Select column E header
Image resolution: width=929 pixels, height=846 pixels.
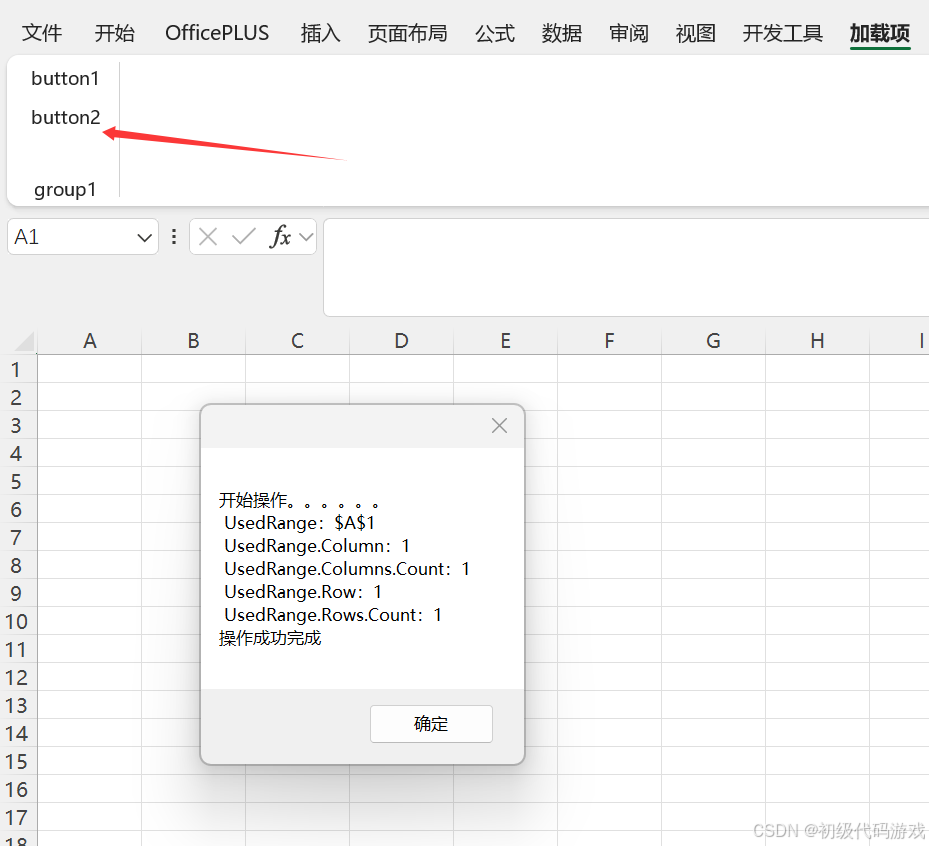[x=505, y=341]
